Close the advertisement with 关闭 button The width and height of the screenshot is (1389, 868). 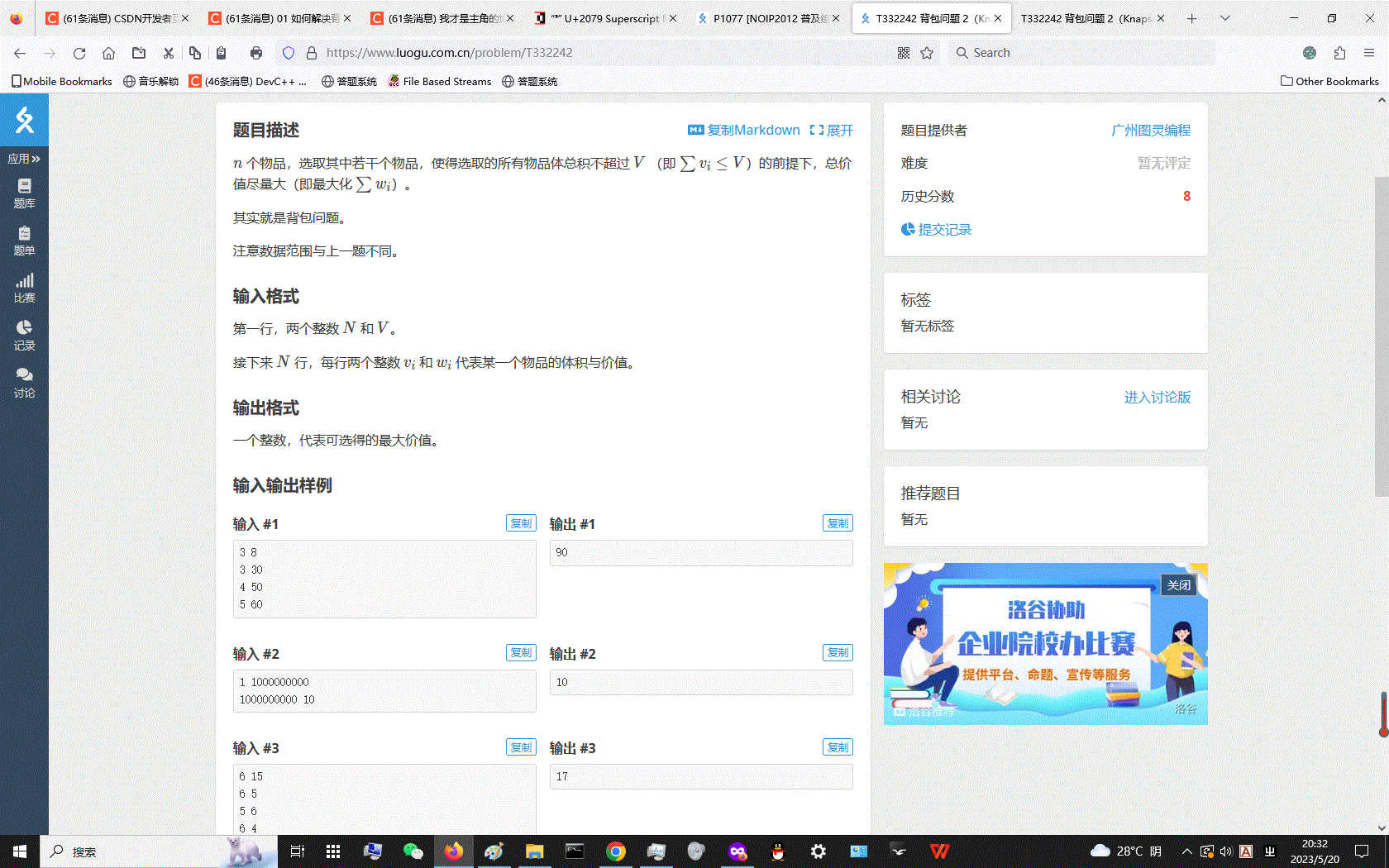(x=1178, y=585)
